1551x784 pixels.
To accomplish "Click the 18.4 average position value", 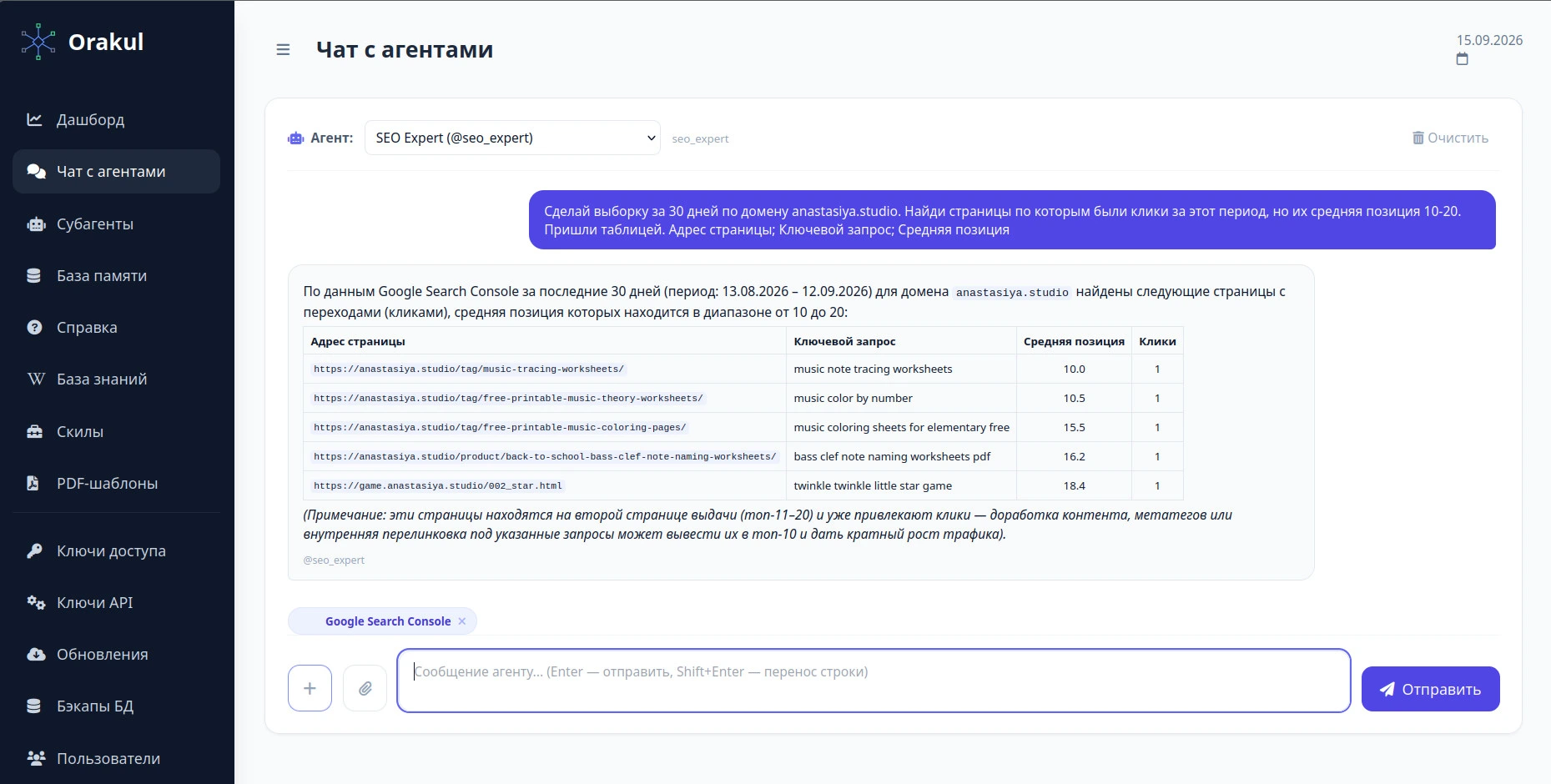I will click(x=1074, y=485).
